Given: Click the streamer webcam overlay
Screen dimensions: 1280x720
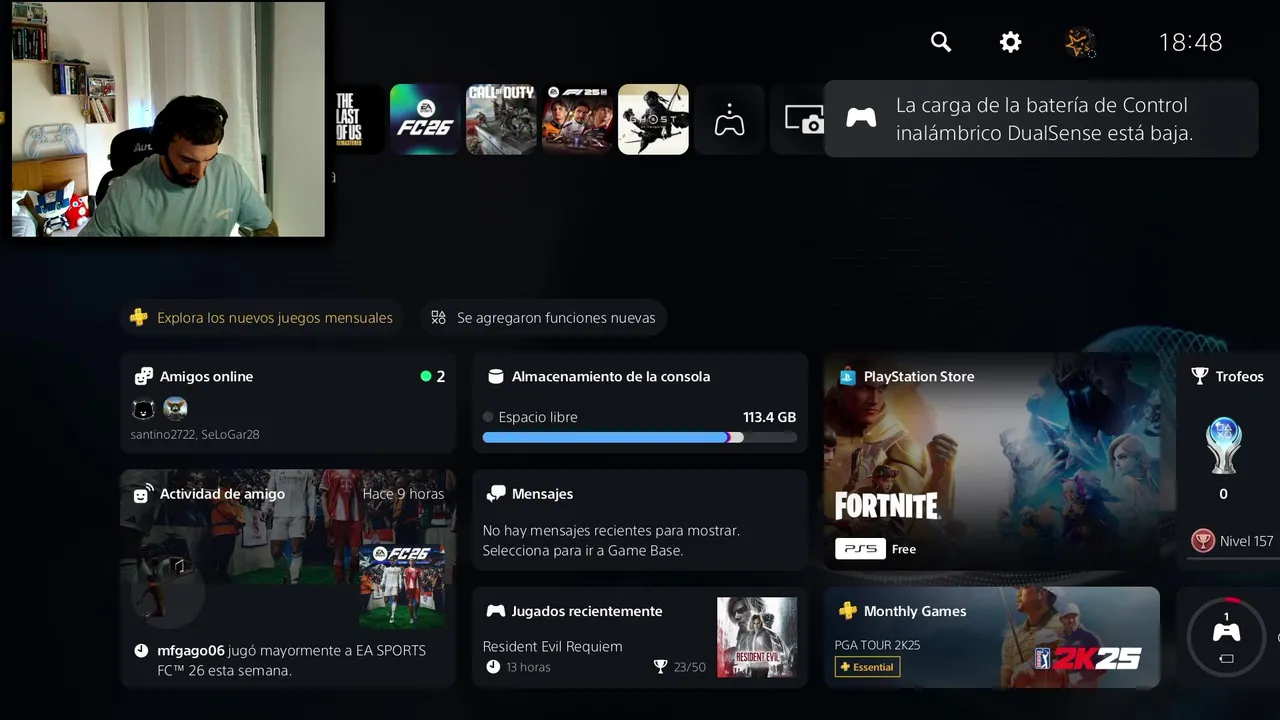Looking at the screenshot, I should coord(168,119).
